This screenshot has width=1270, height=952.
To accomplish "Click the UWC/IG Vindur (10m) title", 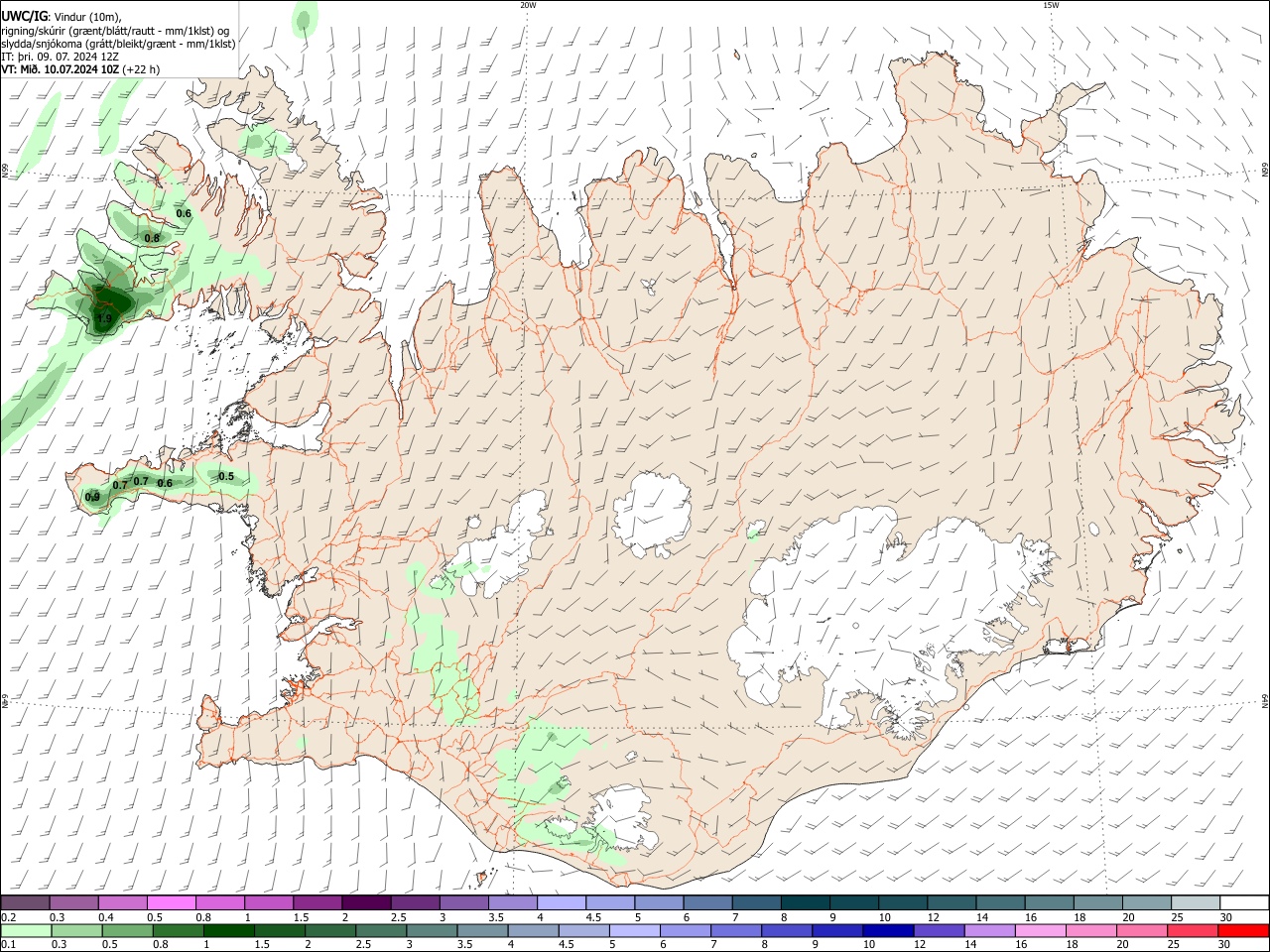I will [62, 17].
